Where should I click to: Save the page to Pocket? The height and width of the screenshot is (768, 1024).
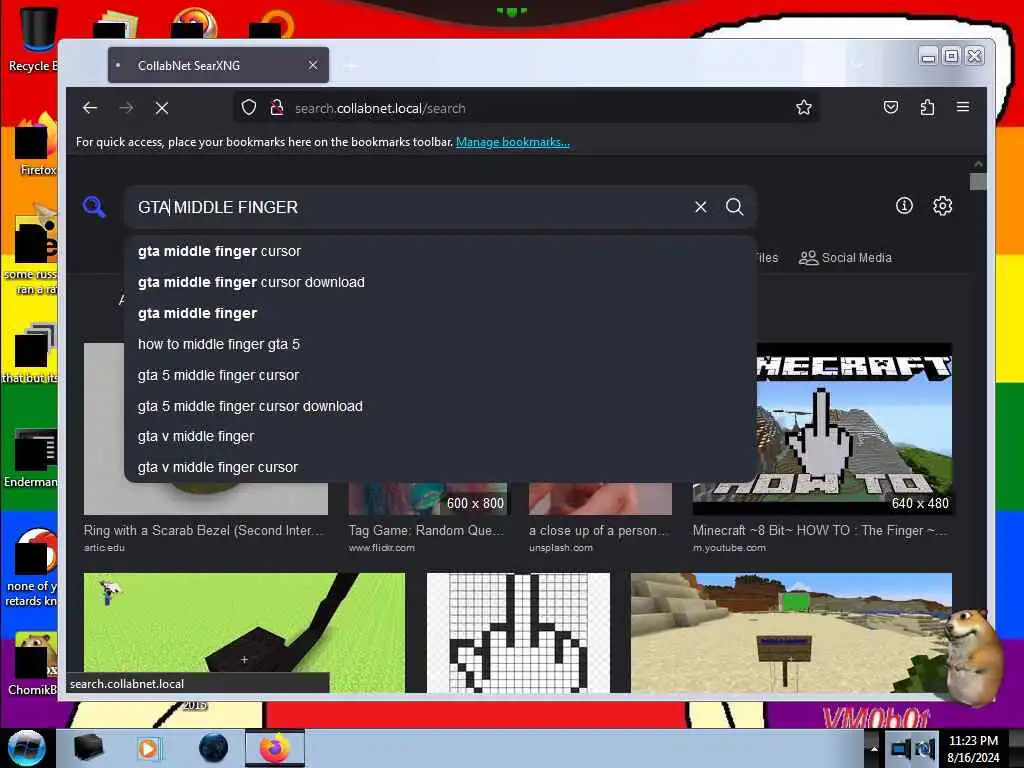pos(891,108)
